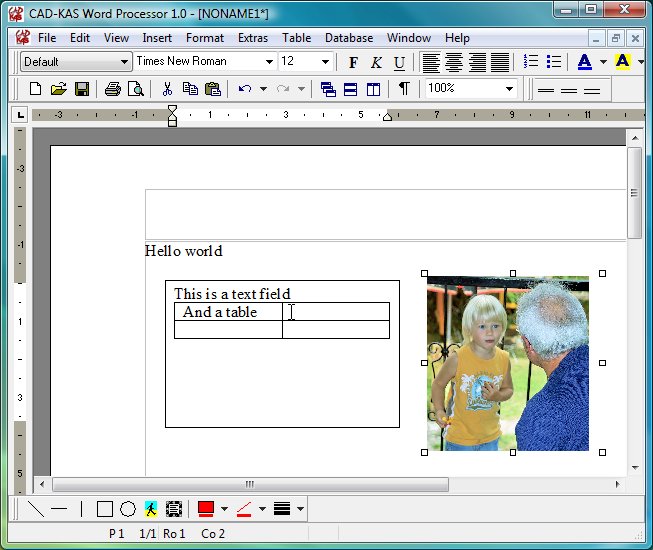Toggle bold formatting with F button
This screenshot has width=653, height=550.
[353, 62]
